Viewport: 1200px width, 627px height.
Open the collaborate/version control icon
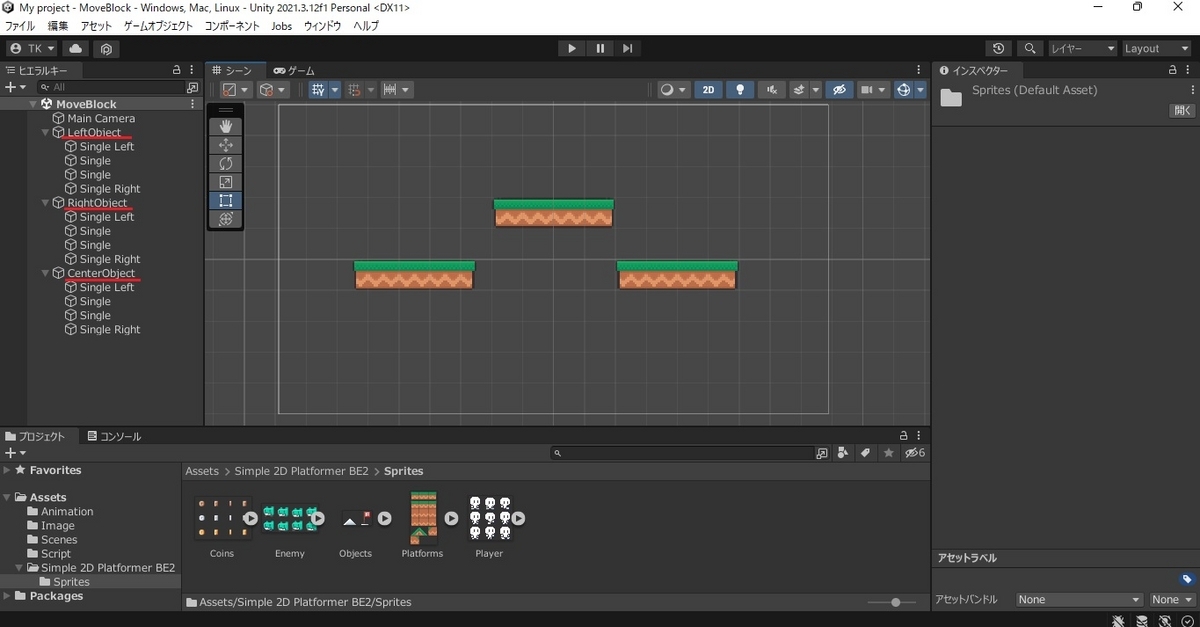[x=106, y=48]
